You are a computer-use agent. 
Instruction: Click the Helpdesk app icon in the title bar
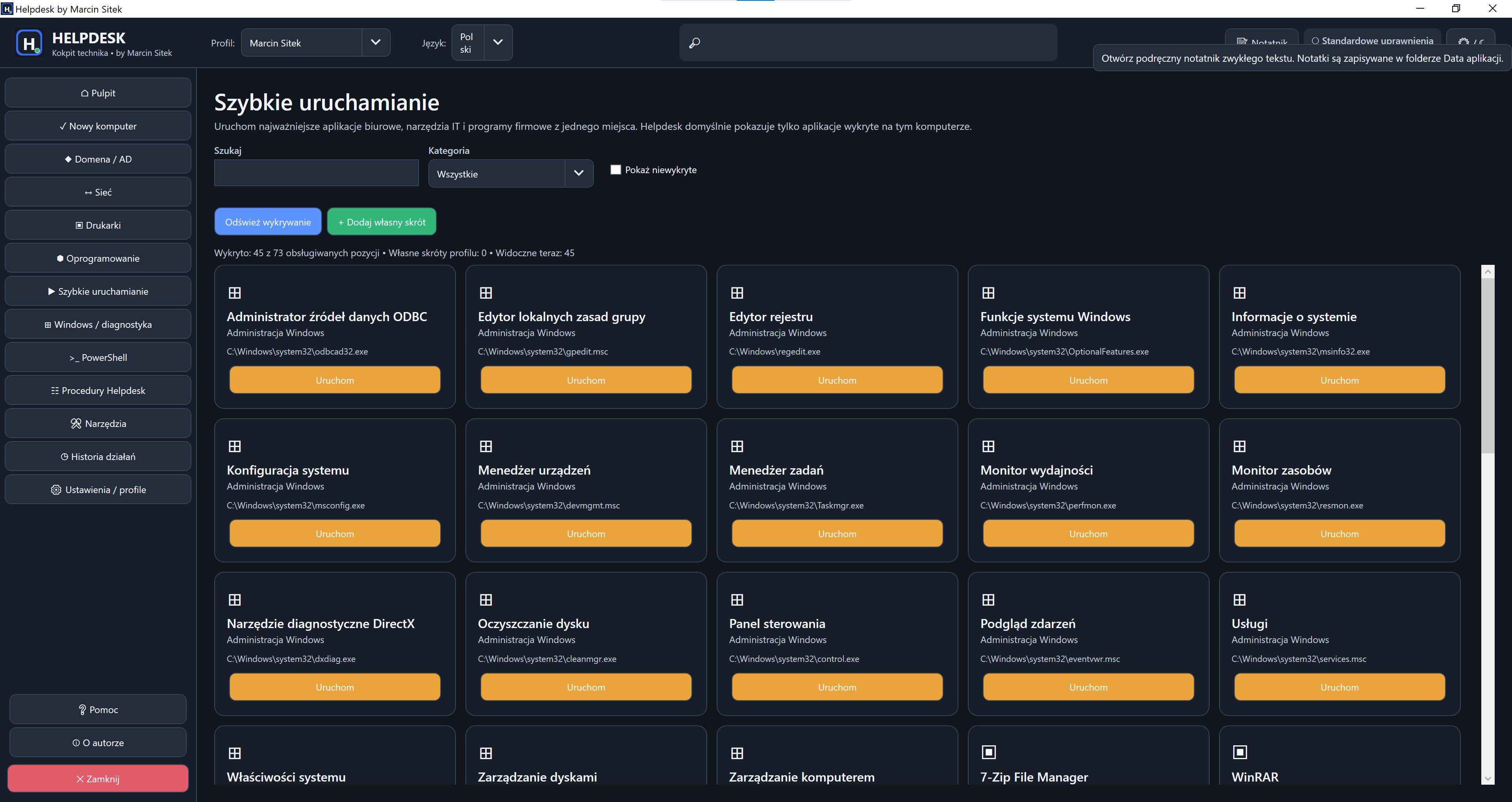tap(7, 9)
